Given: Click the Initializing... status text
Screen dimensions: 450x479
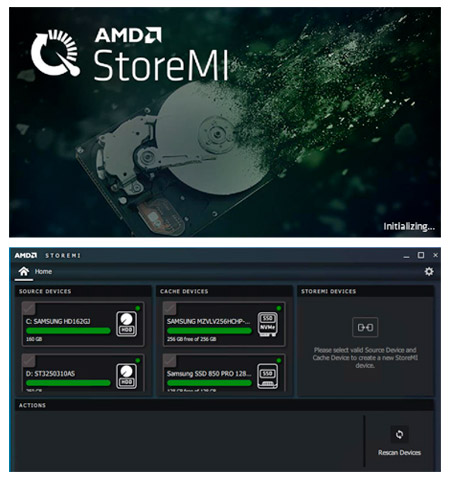Looking at the screenshot, I should (409, 227).
